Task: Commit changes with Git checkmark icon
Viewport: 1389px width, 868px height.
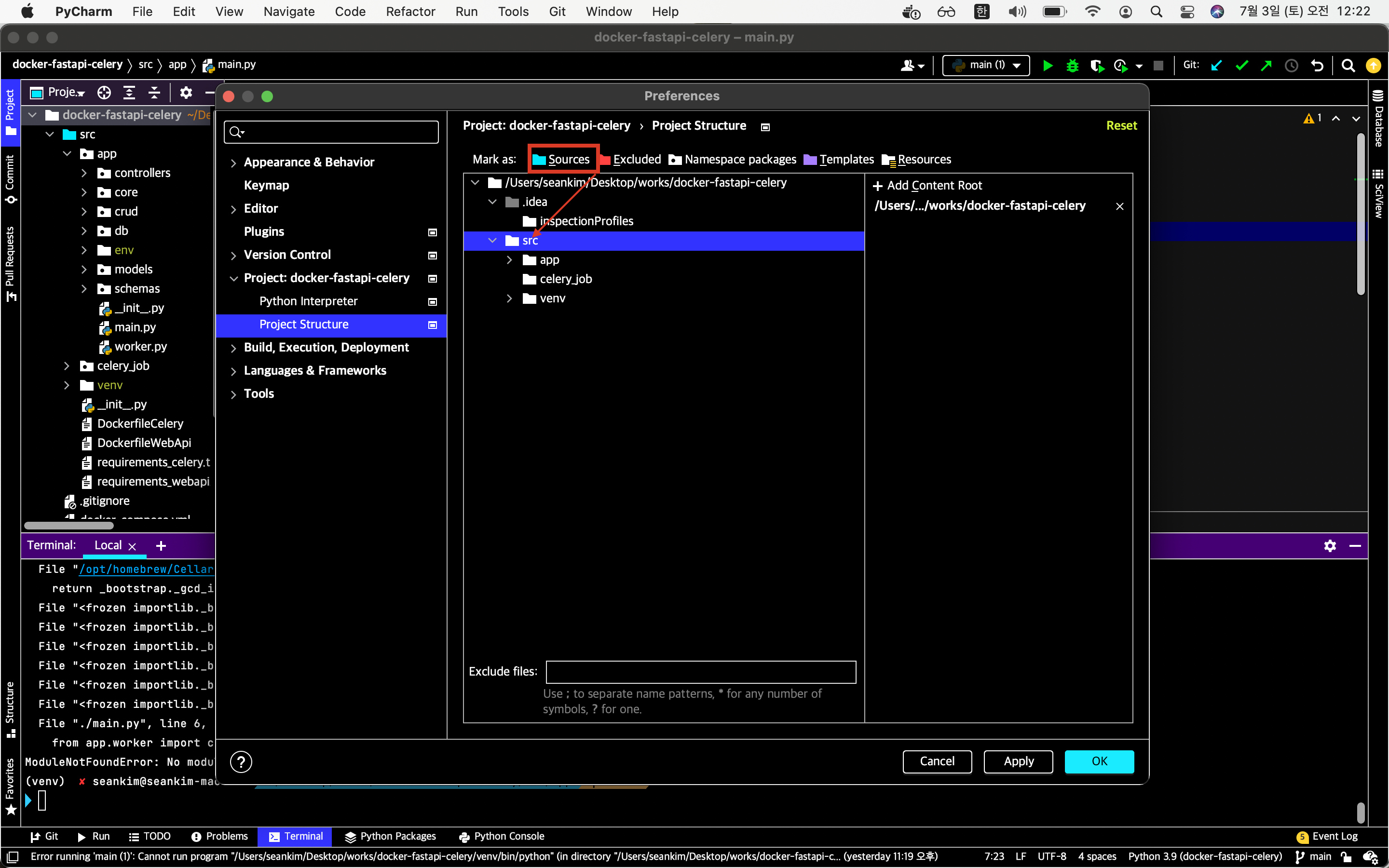Action: click(1241, 66)
